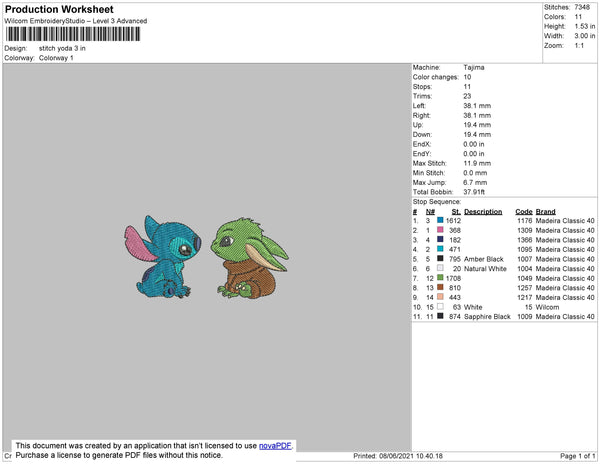Click the 'Page 1 of 1' footer

click(578, 456)
